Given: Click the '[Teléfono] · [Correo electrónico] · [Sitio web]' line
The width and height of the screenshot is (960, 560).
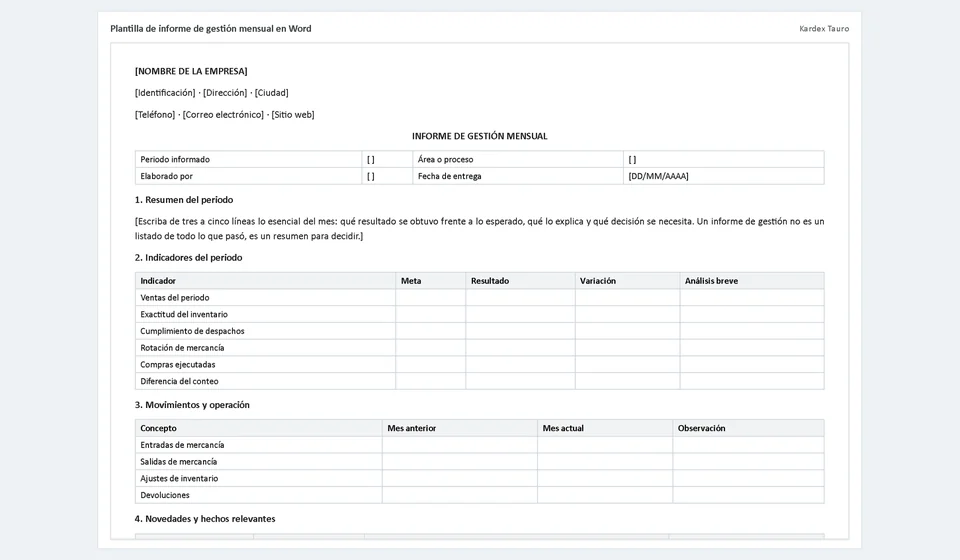Looking at the screenshot, I should click(225, 114).
